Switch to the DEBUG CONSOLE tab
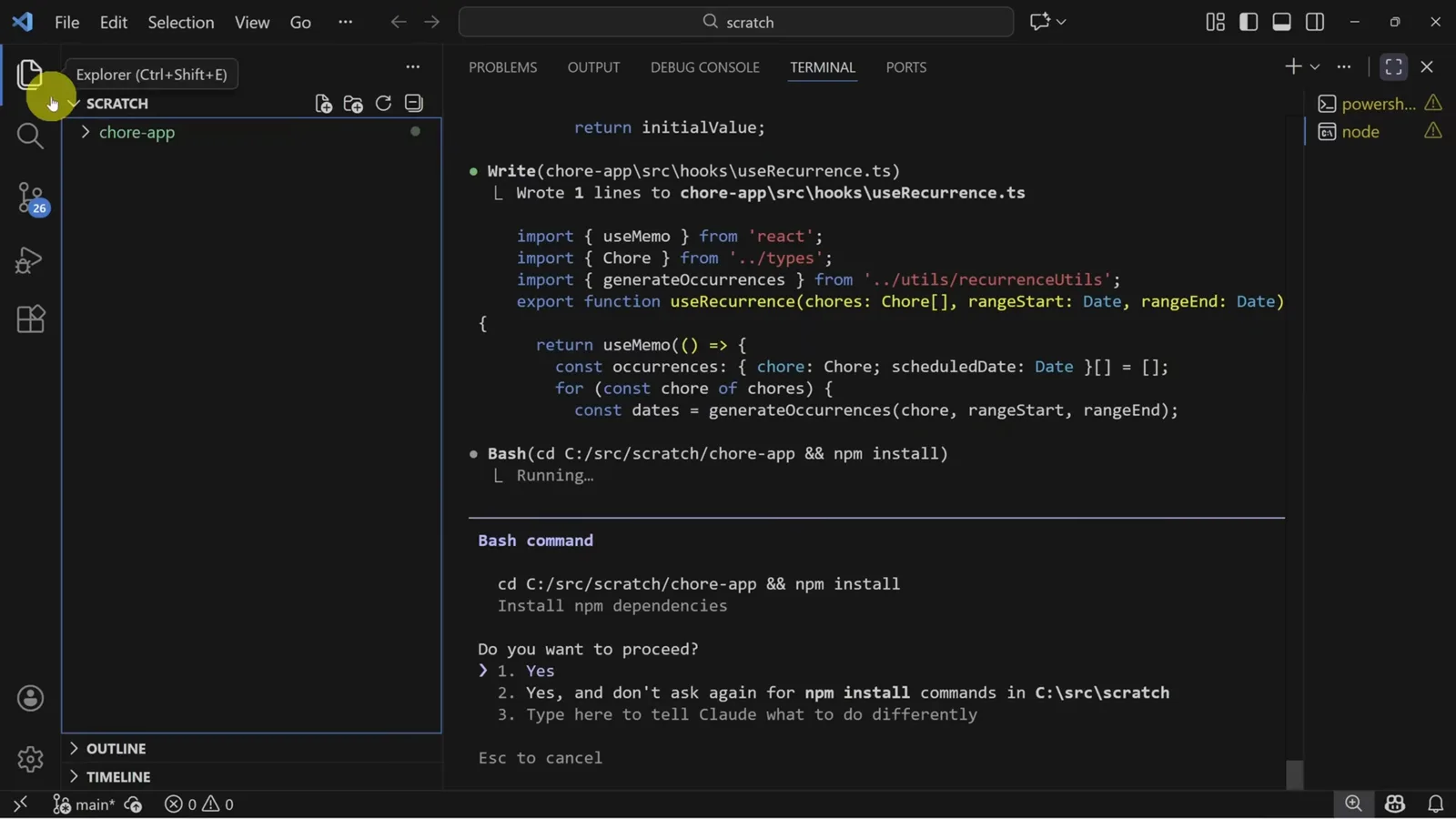The height and width of the screenshot is (819, 1456). (x=704, y=67)
